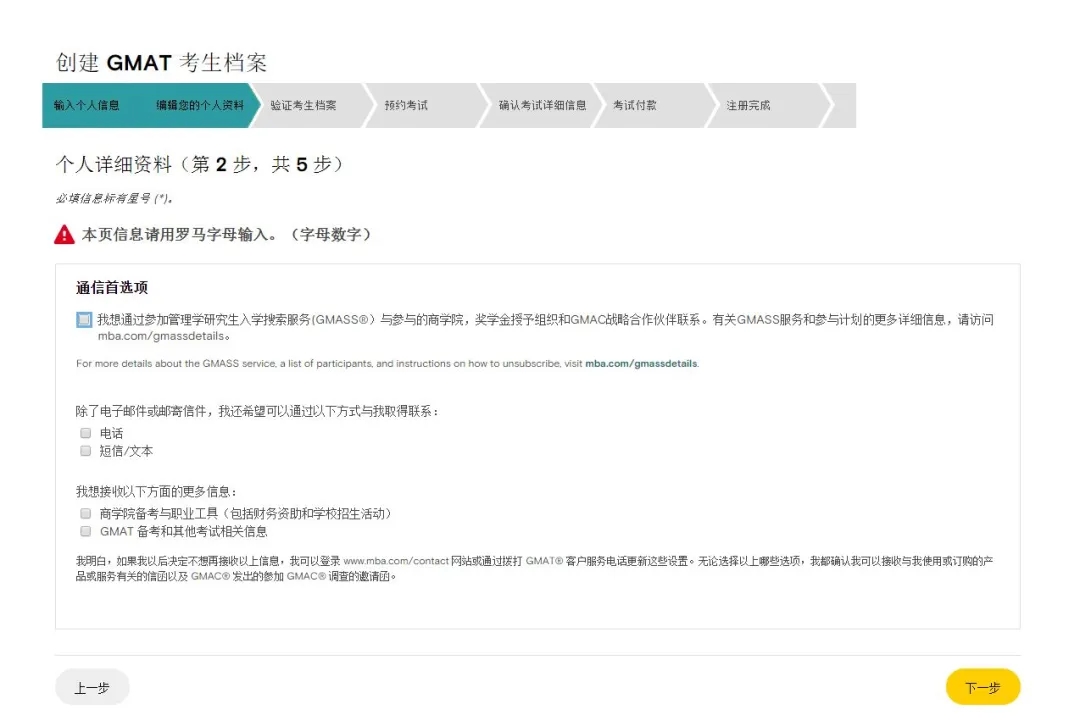Click the 创建 GMAT 考生档案 title
This screenshot has width=1080, height=721.
[x=161, y=63]
